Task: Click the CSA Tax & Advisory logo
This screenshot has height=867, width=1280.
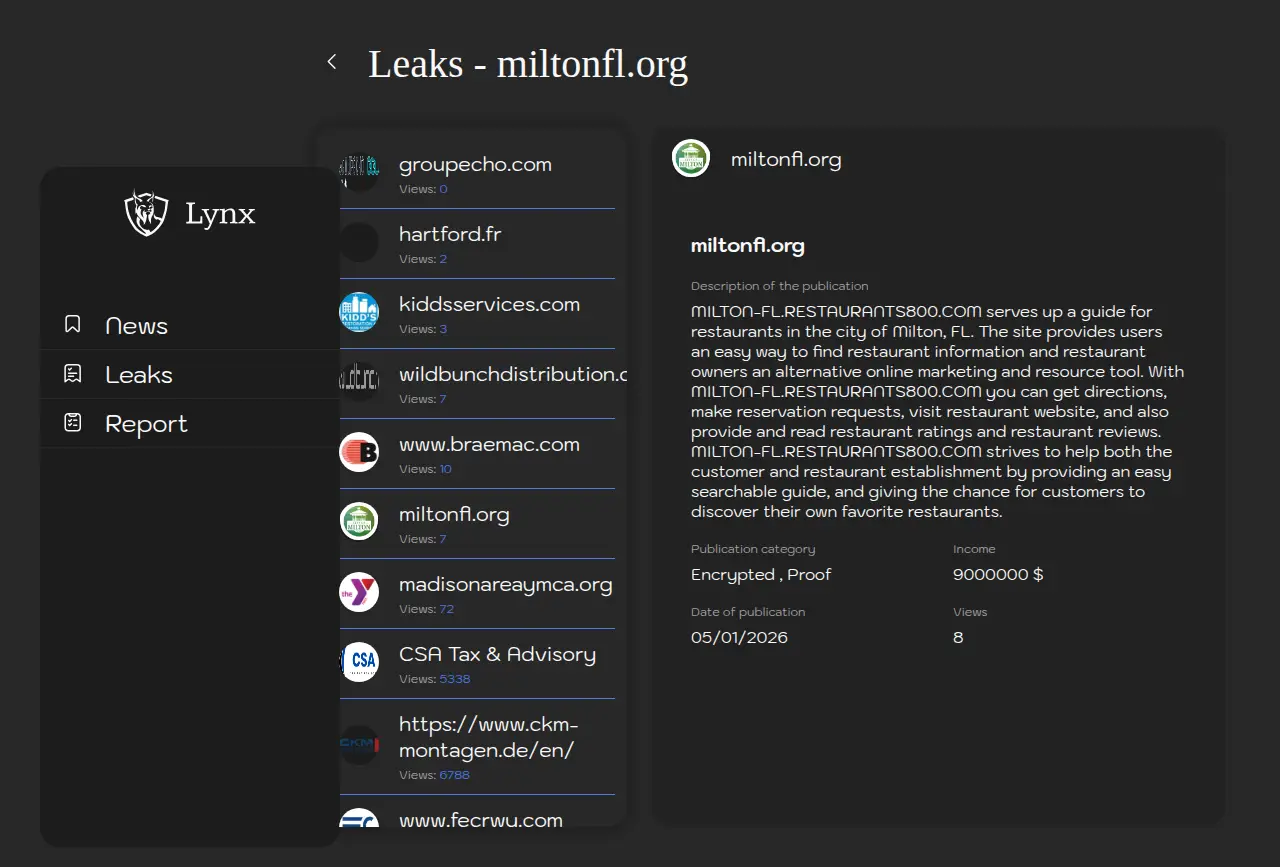Action: [x=359, y=661]
